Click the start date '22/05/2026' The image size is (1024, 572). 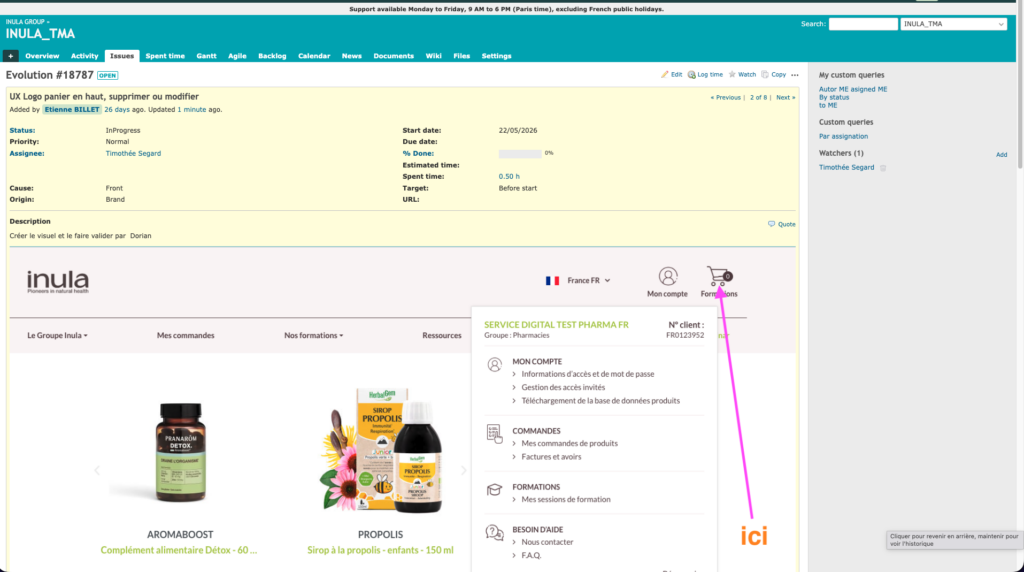click(518, 131)
